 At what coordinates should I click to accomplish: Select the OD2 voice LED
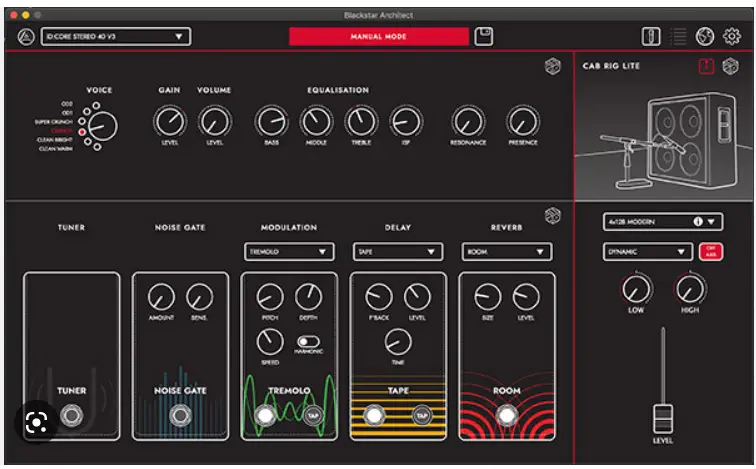96,105
